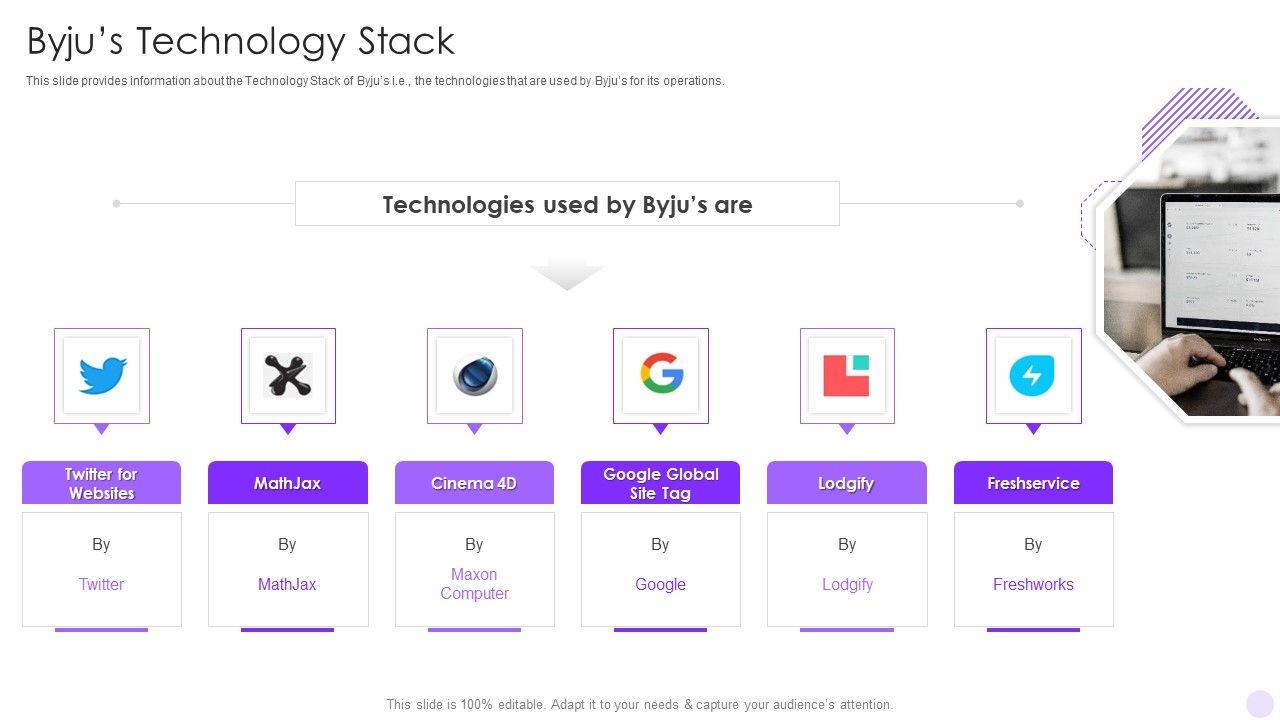Click the light purple circle in bottom corner
1280x720 pixels.
[1259, 703]
